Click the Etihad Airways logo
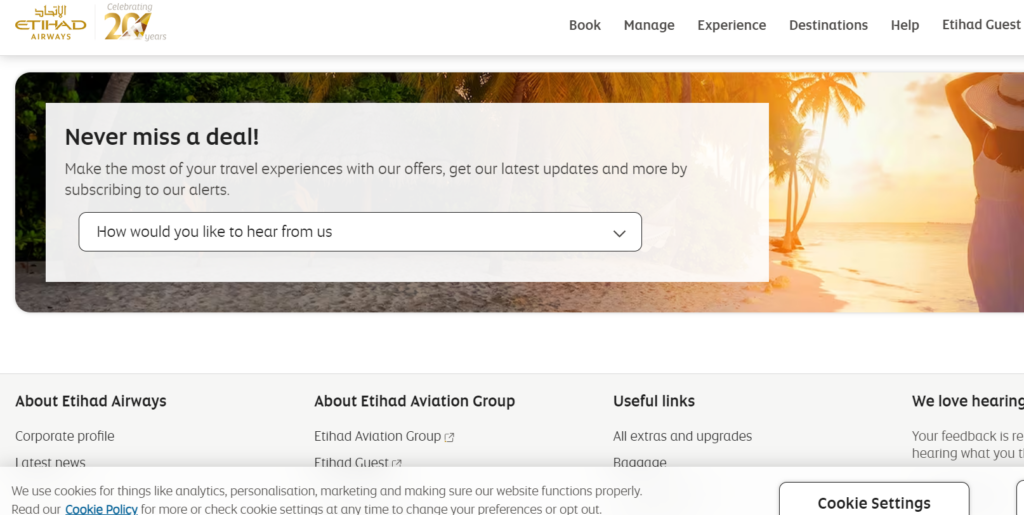This screenshot has width=1024, height=515. coord(50,23)
